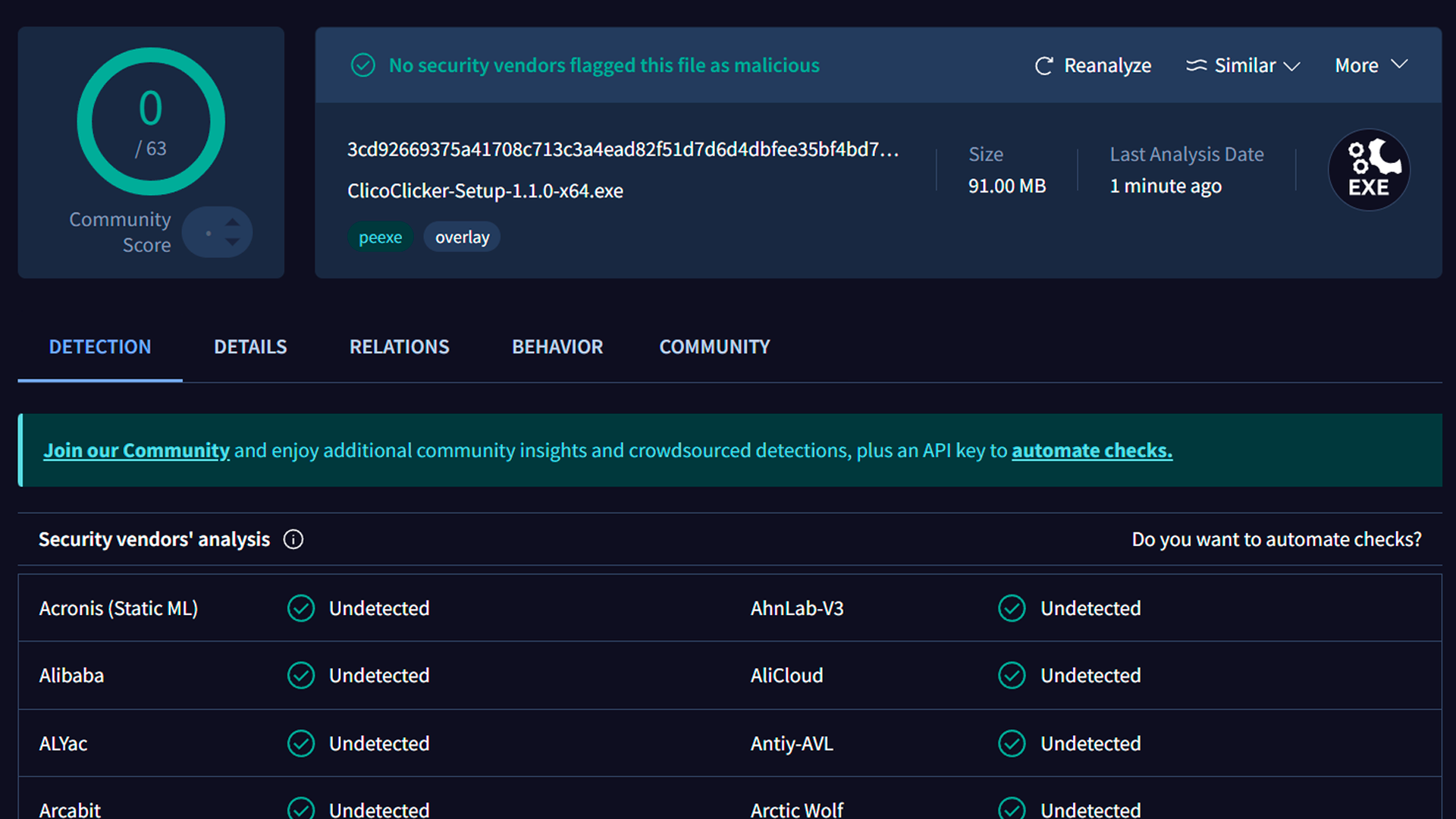
Task: Click the Undetected checkmark for Acronis (Static ML)
Action: tap(300, 607)
